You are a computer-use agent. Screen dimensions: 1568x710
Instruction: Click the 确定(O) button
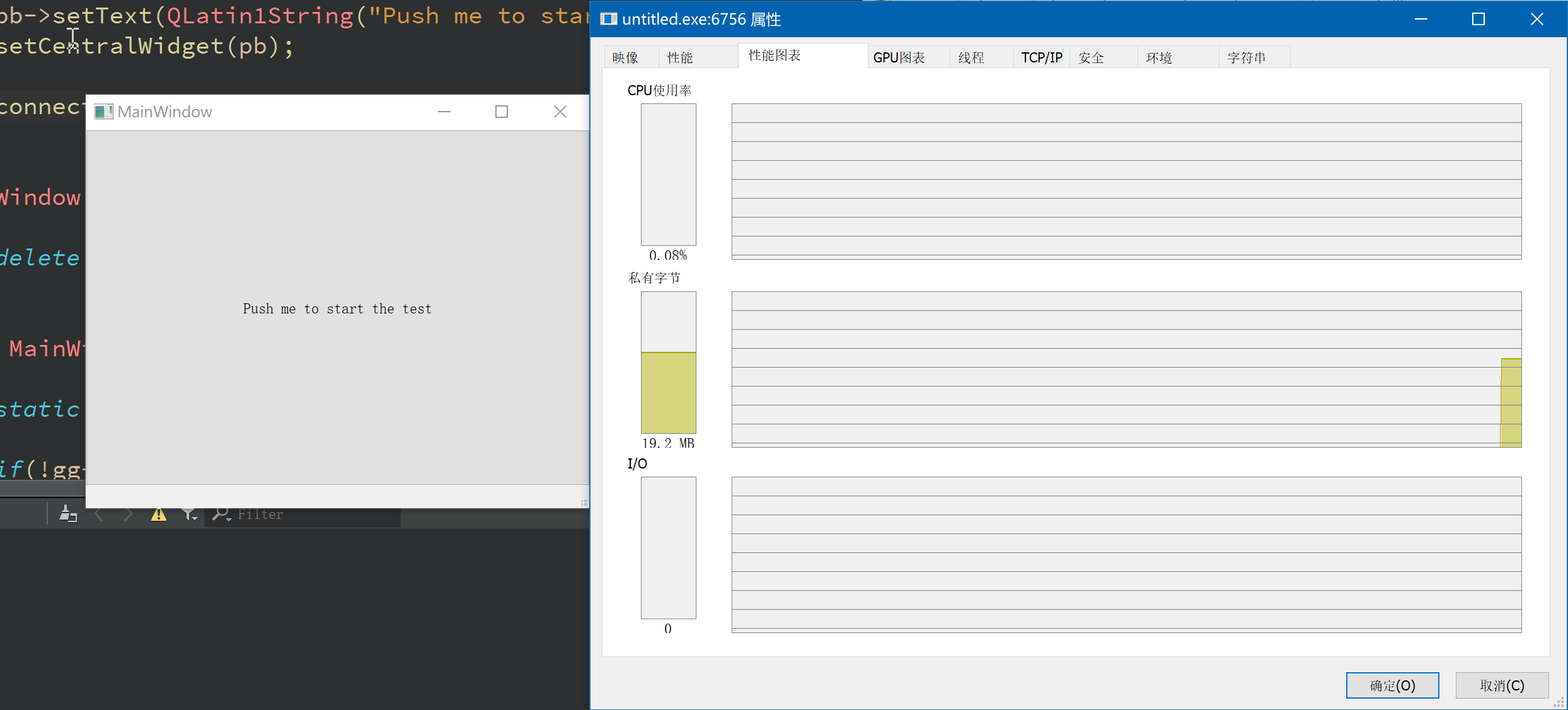1392,685
